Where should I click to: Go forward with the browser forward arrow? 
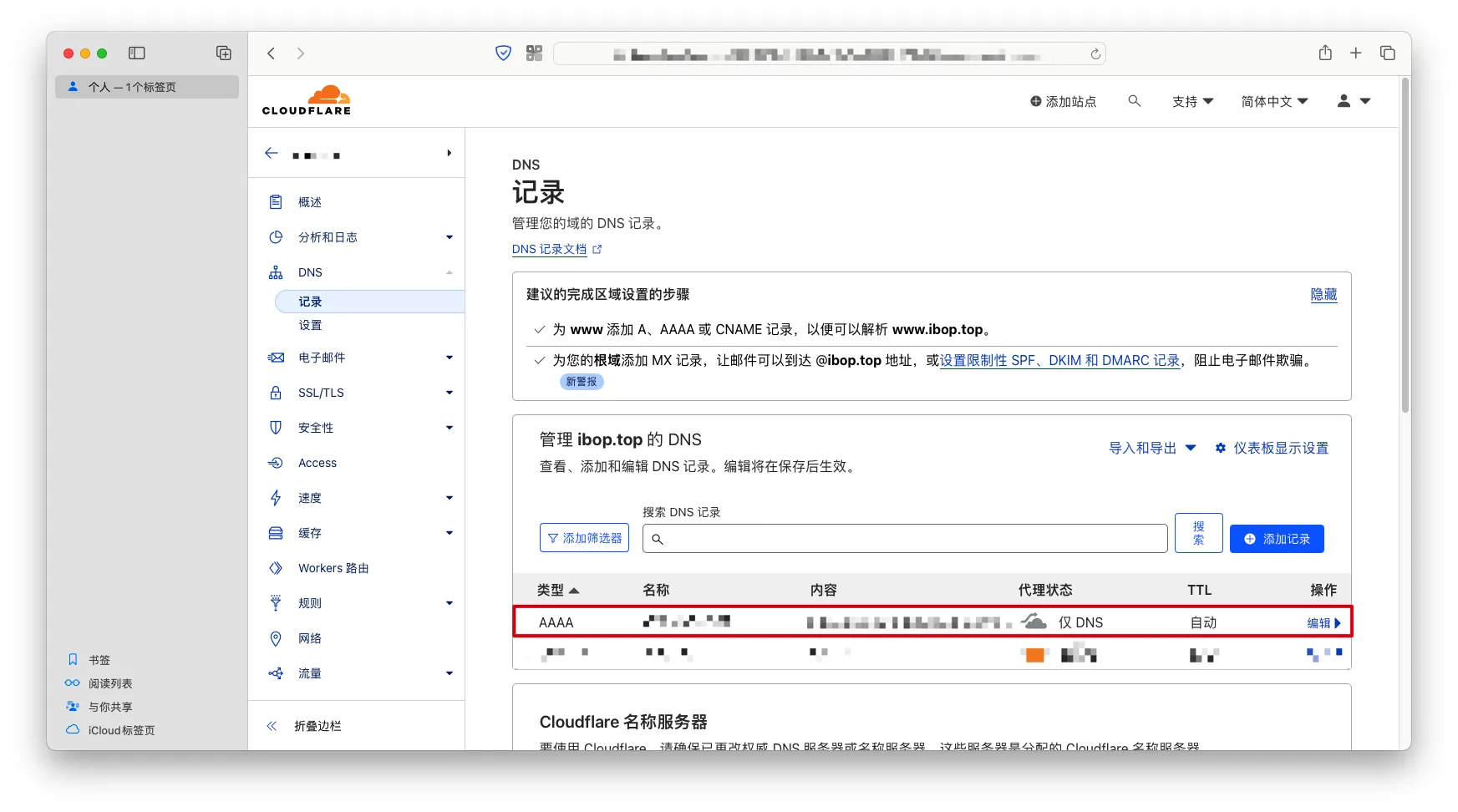tap(301, 53)
